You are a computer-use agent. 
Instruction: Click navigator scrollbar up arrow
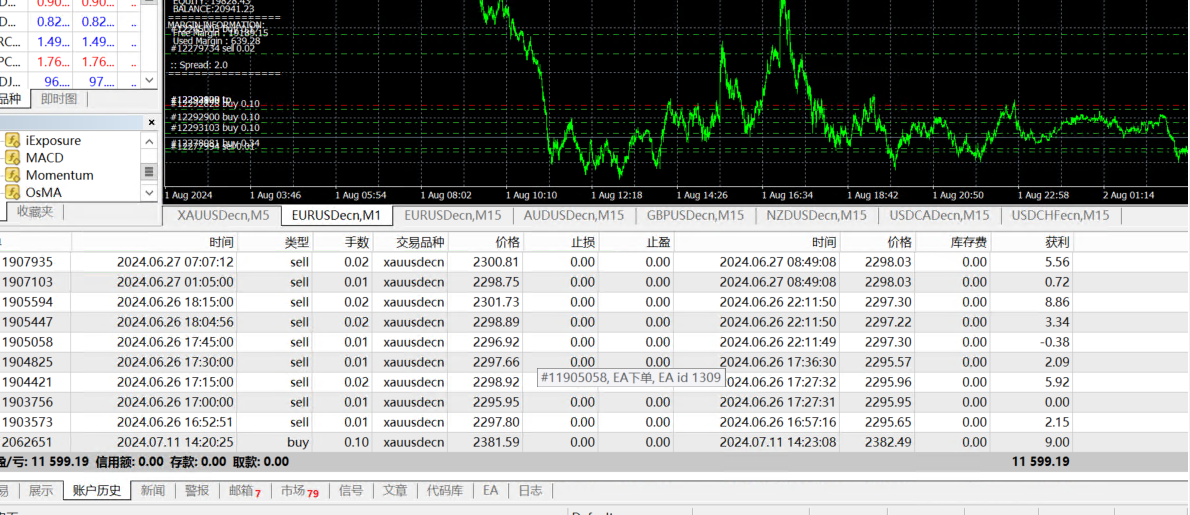pos(150,142)
